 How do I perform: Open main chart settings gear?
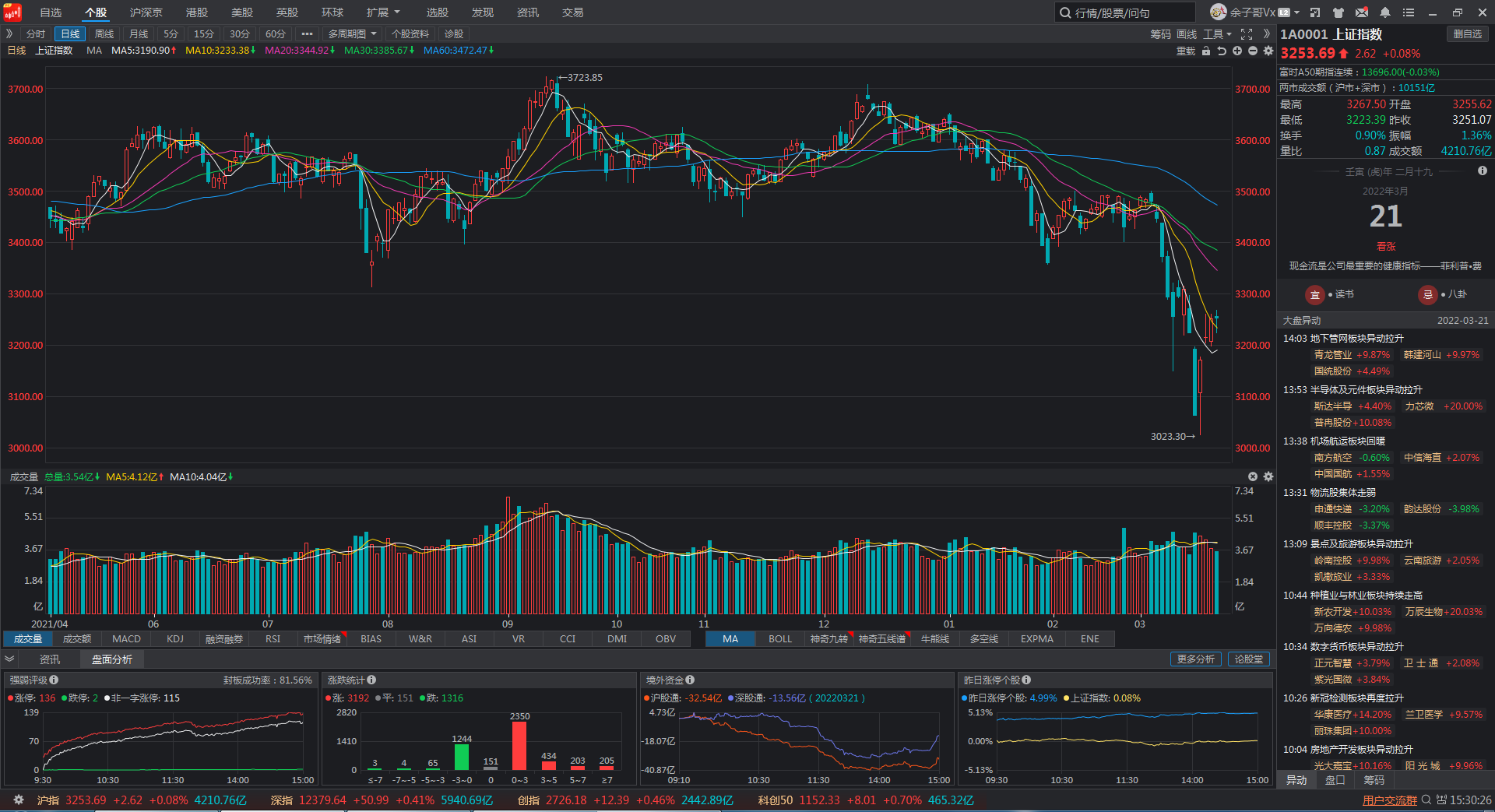[1268, 51]
